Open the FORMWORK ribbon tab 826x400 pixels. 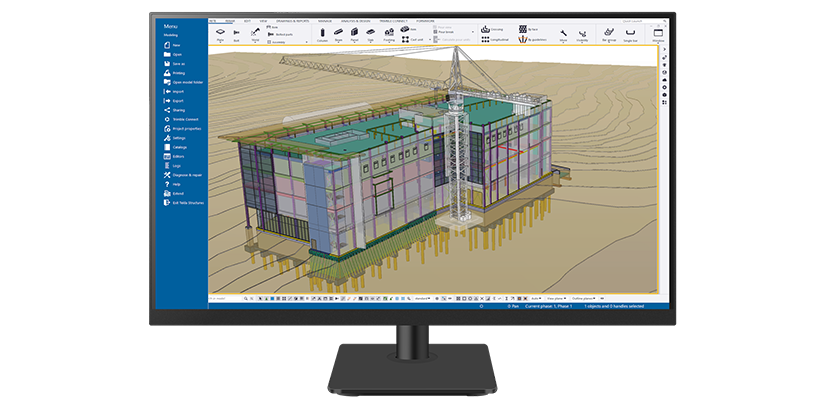click(425, 21)
